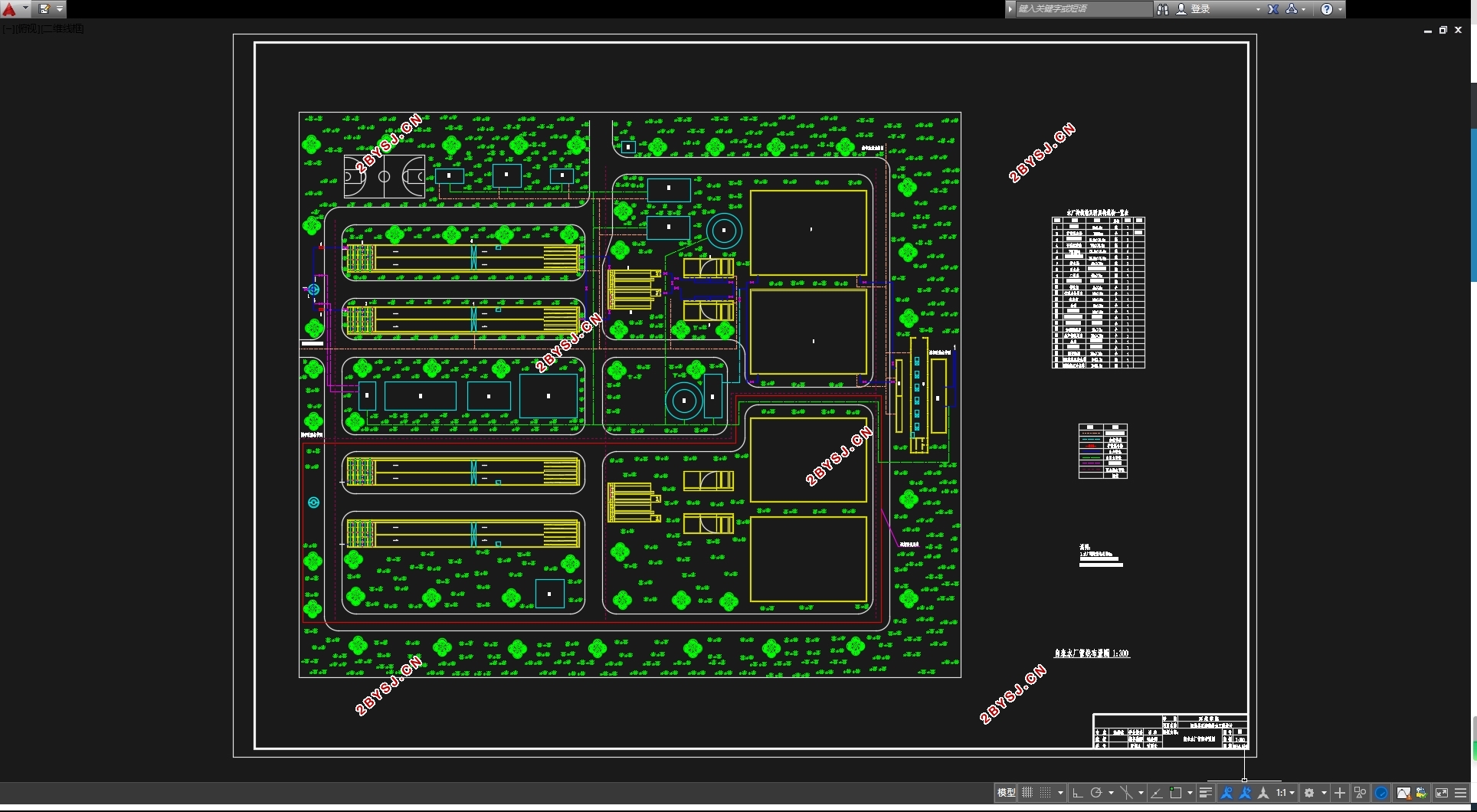Open snap mode settings dropdown arrow

coord(1060,793)
